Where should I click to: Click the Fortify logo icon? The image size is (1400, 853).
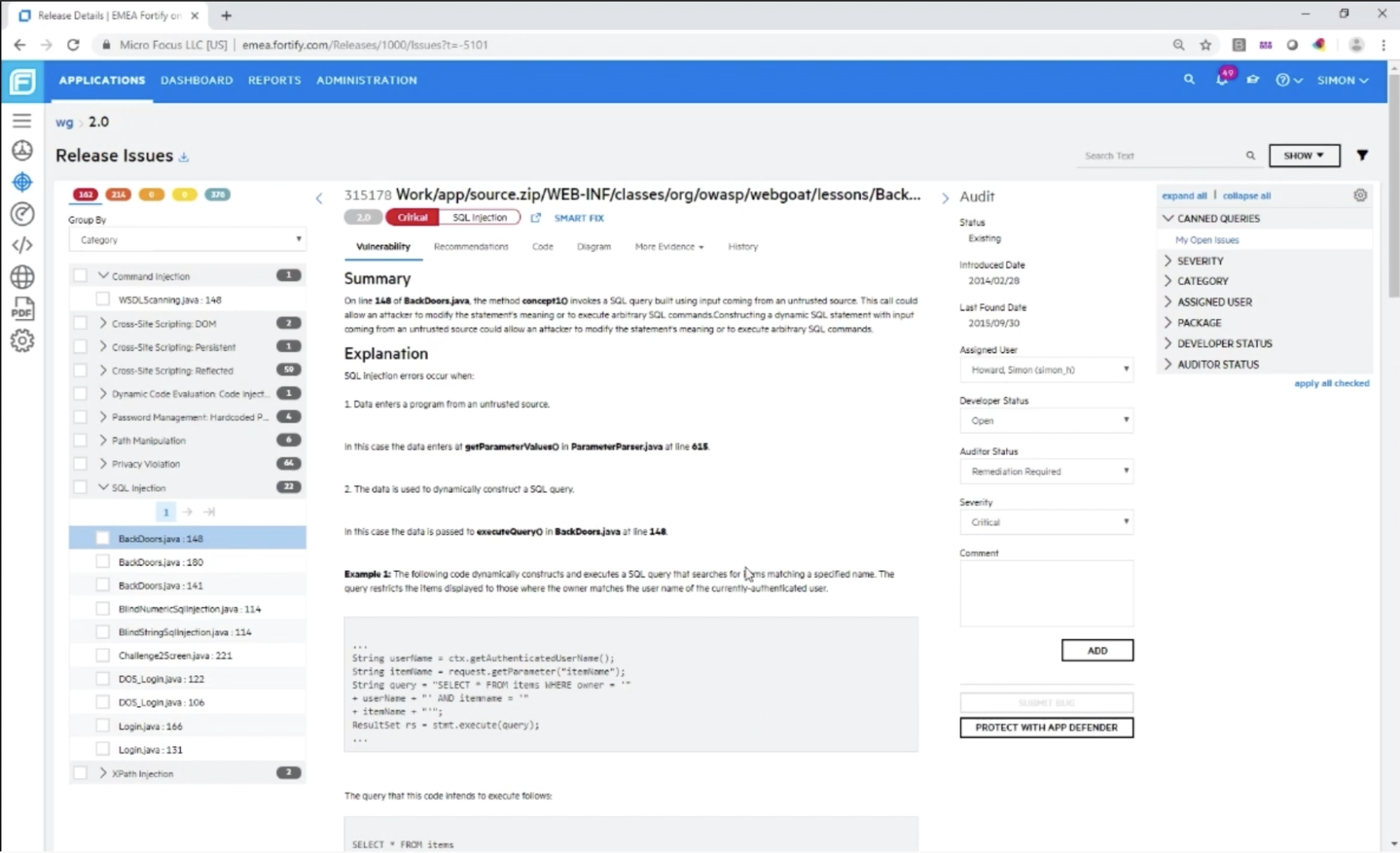click(x=22, y=81)
